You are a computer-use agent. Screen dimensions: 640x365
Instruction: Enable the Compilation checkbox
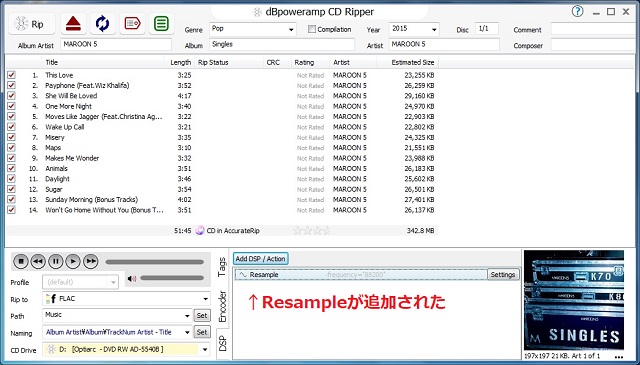point(312,29)
